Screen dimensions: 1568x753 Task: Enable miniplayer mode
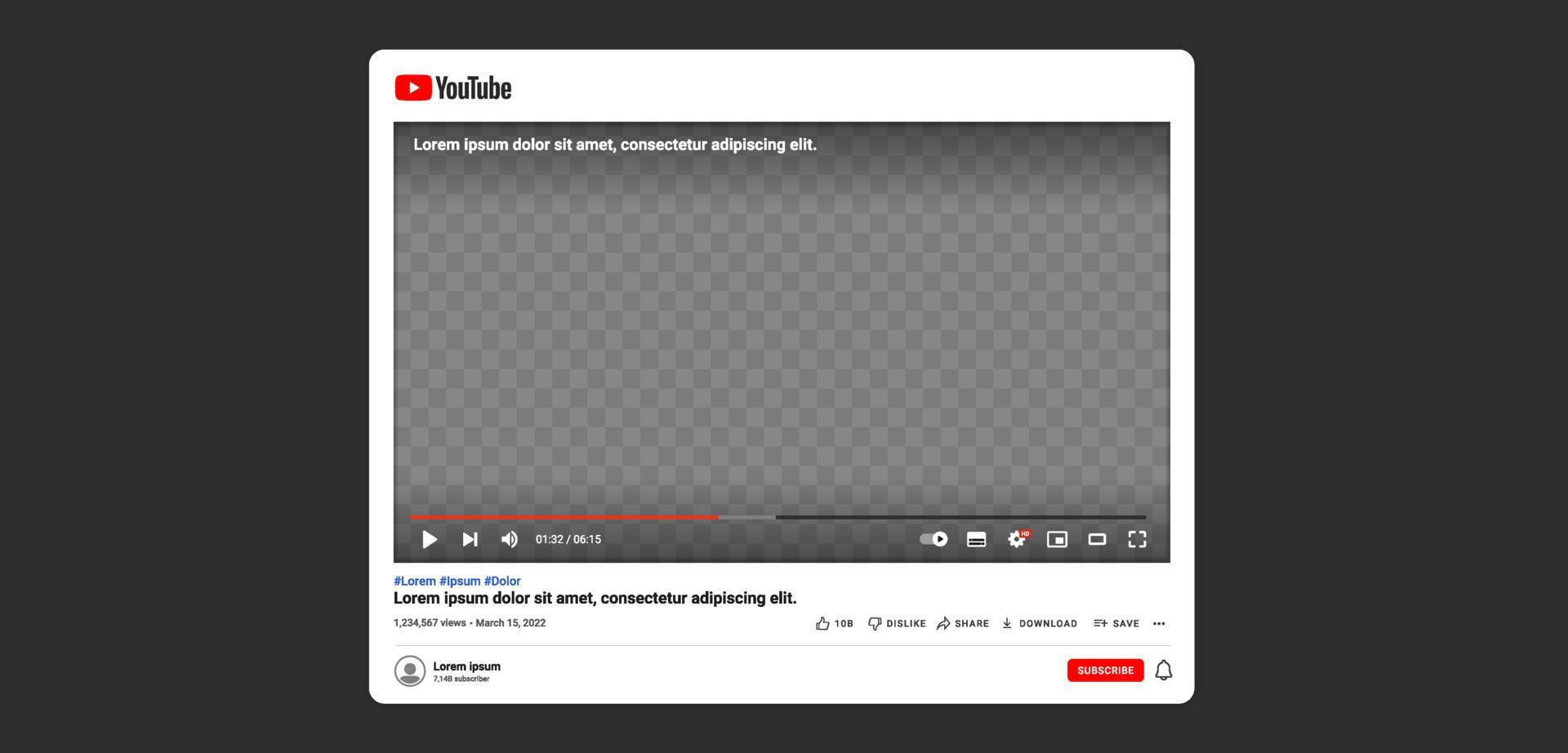(x=1058, y=539)
